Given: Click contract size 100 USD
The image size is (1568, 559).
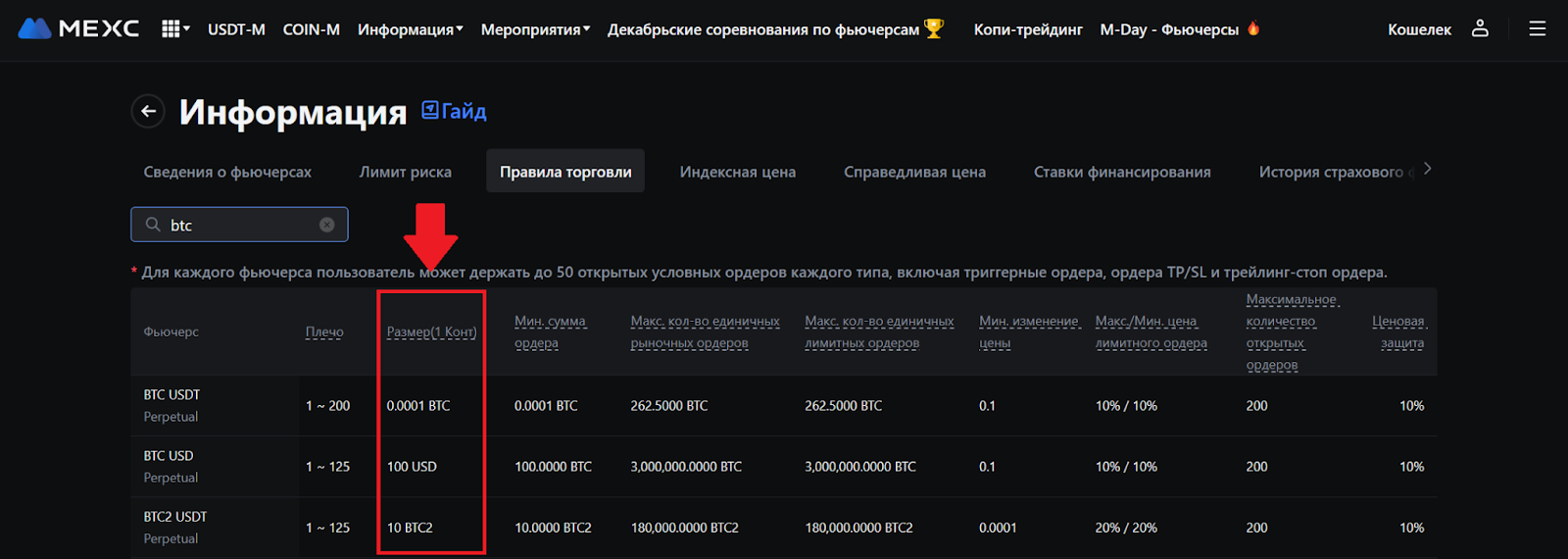Looking at the screenshot, I should pyautogui.click(x=412, y=467).
